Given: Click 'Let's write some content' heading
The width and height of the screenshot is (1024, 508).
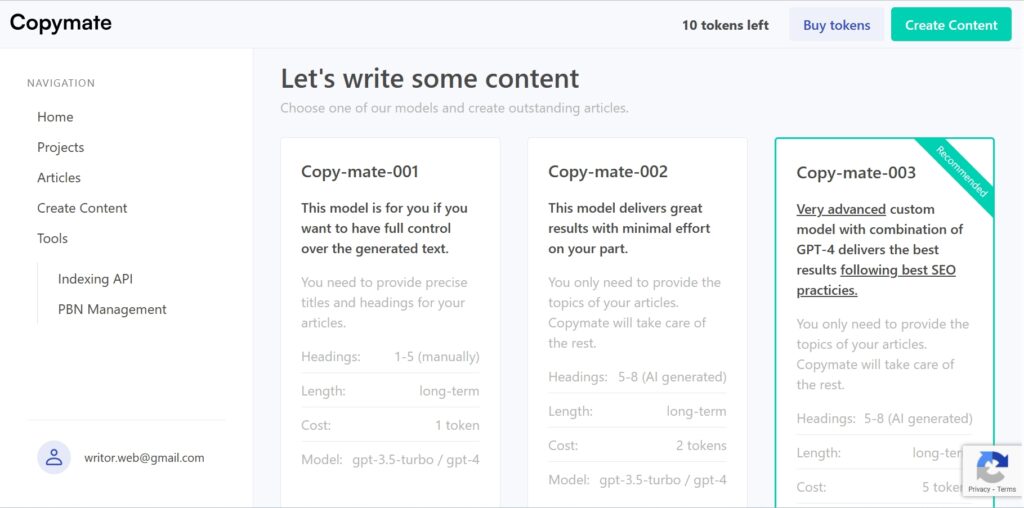Looking at the screenshot, I should click(x=430, y=78).
